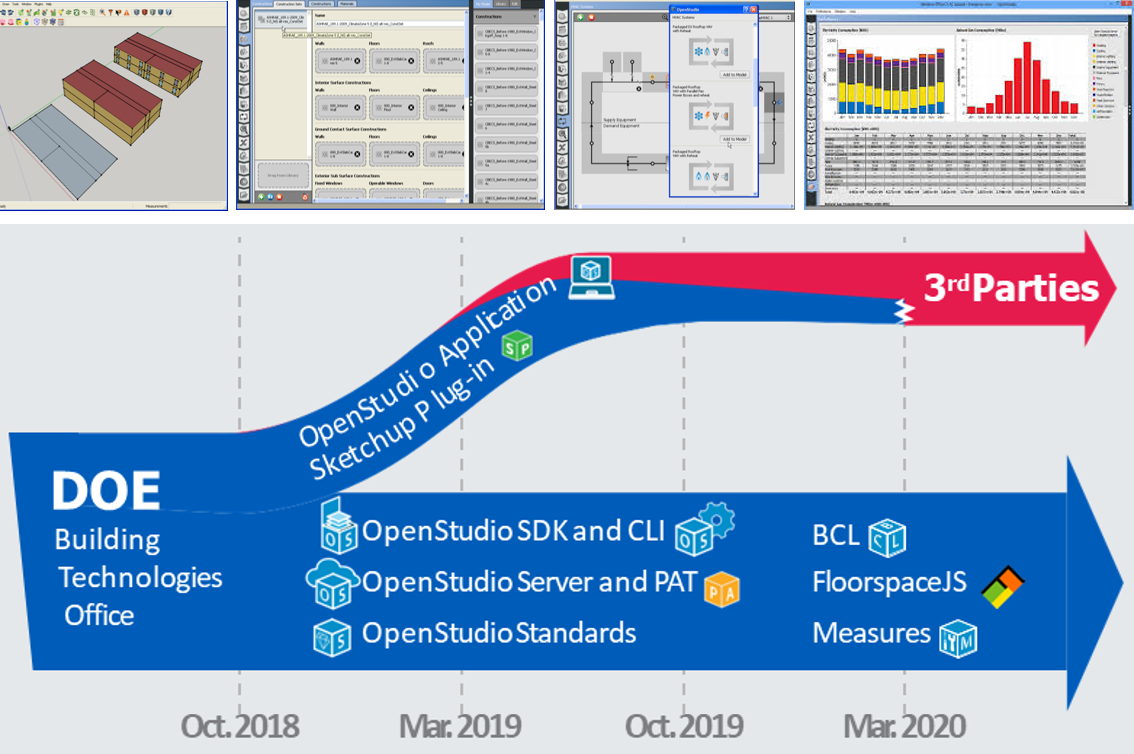Switch to the Library tab
This screenshot has width=1134, height=754.
502,4
